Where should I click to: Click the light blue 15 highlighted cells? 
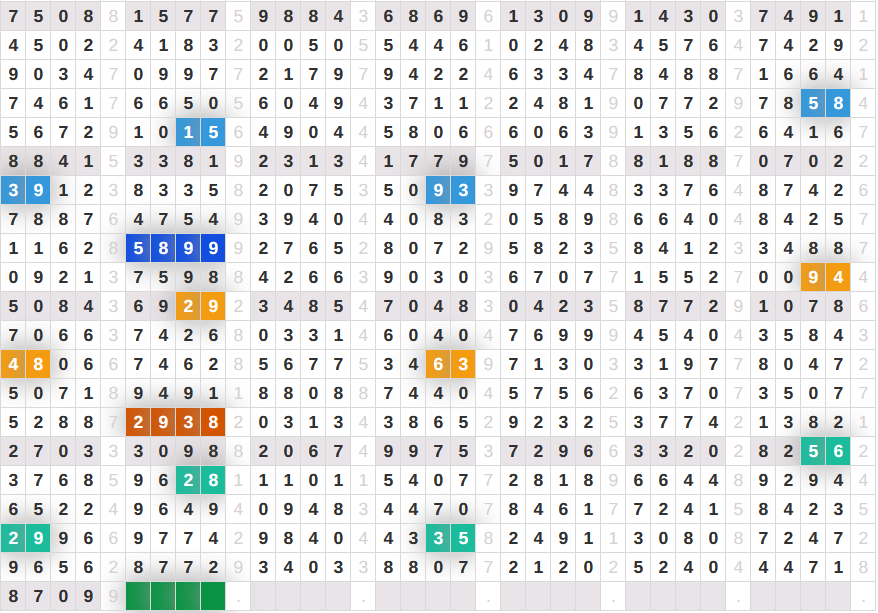point(200,132)
